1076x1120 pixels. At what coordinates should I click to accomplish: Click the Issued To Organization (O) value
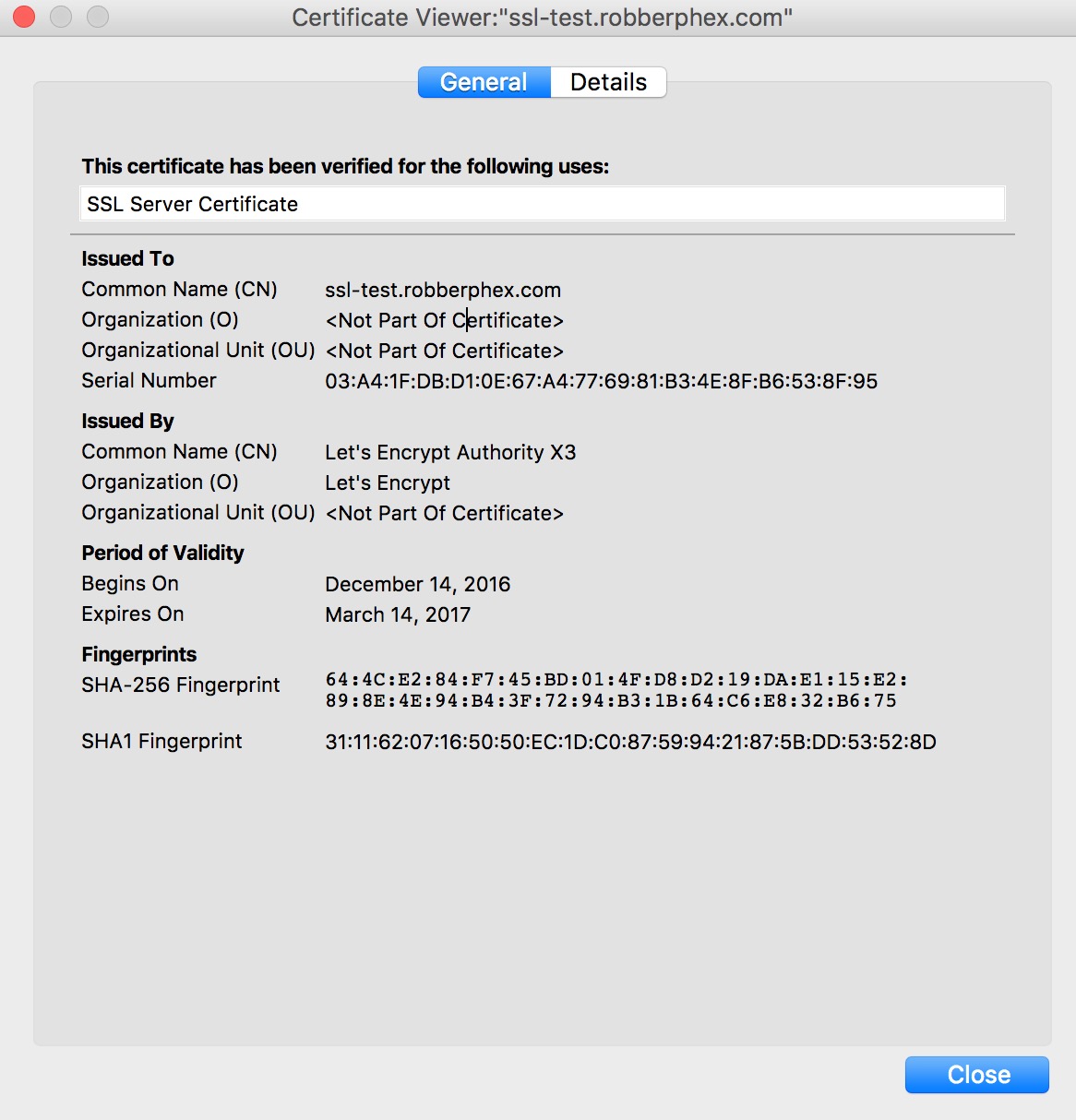444,320
